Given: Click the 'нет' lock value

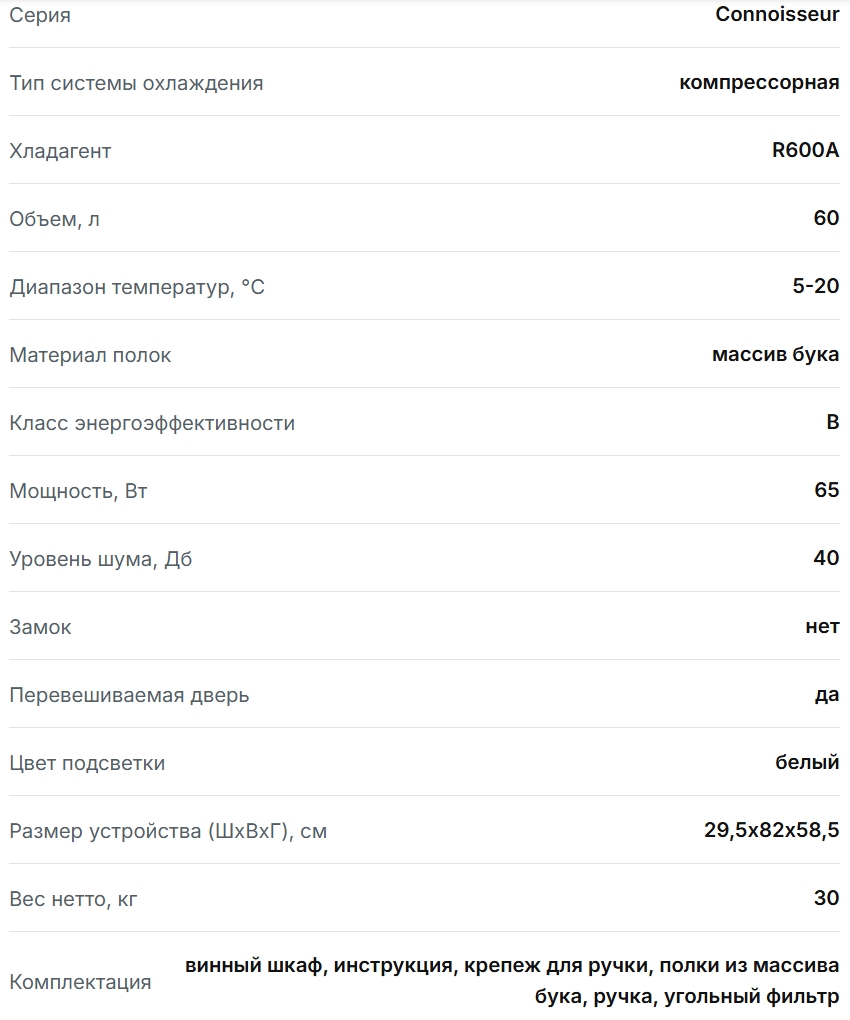Looking at the screenshot, I should 822,626.
